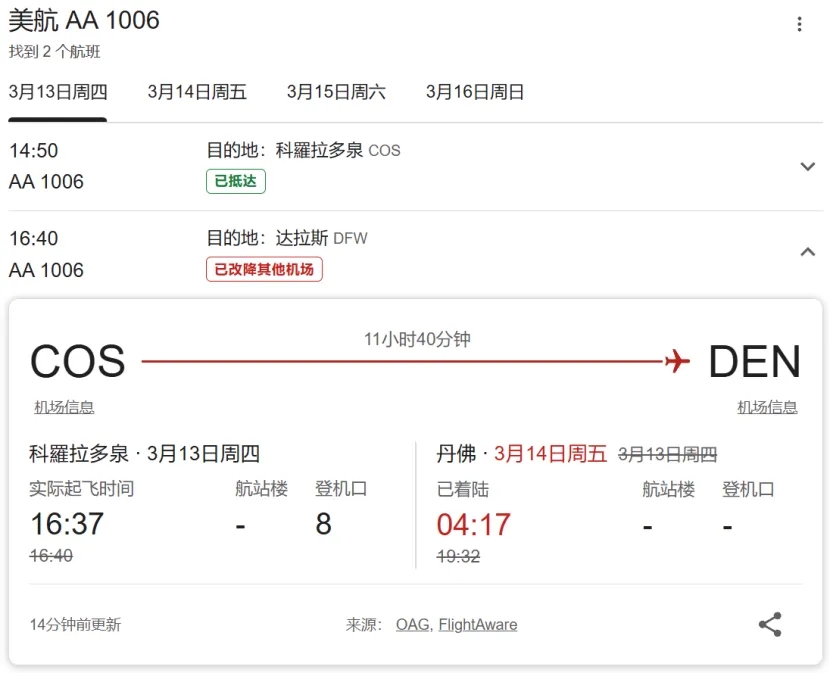View flights for 3月16日周日
The image size is (830, 673).
click(x=475, y=92)
